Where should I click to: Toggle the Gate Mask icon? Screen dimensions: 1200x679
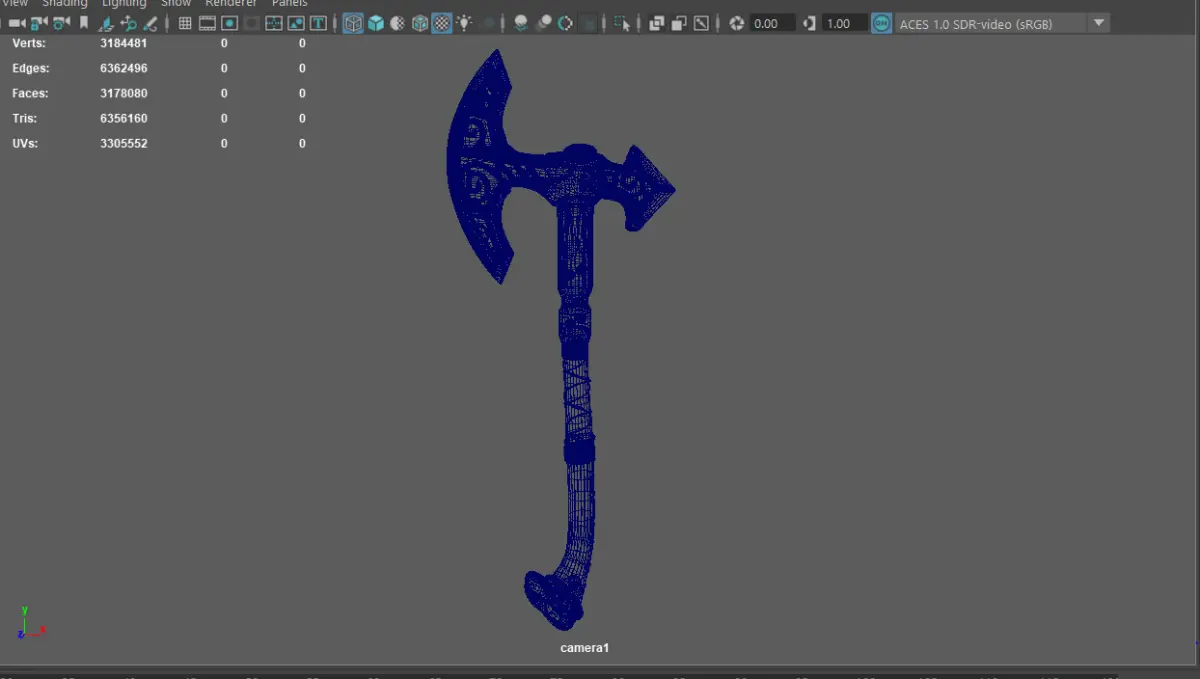[x=252, y=23]
